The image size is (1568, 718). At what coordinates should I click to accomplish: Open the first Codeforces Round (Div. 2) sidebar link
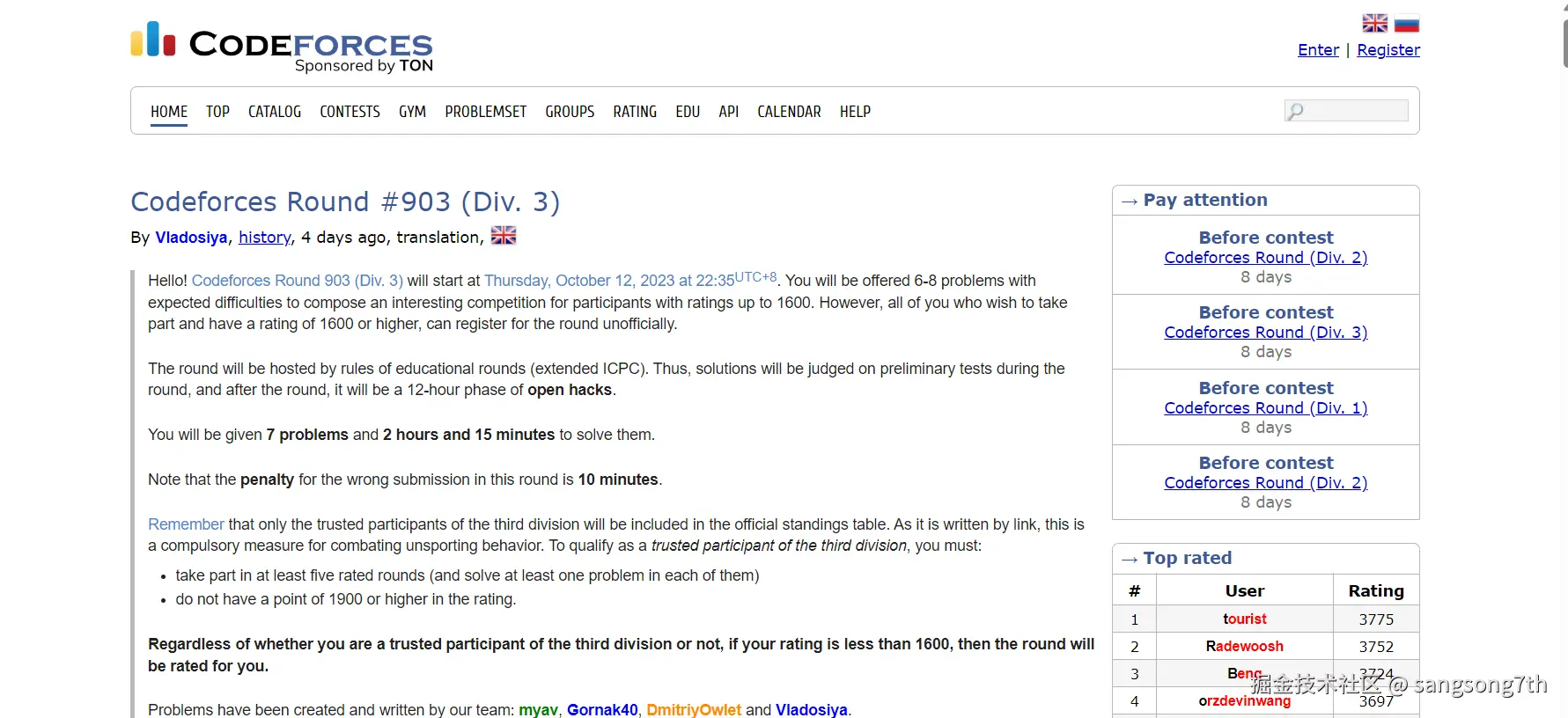(x=1266, y=258)
